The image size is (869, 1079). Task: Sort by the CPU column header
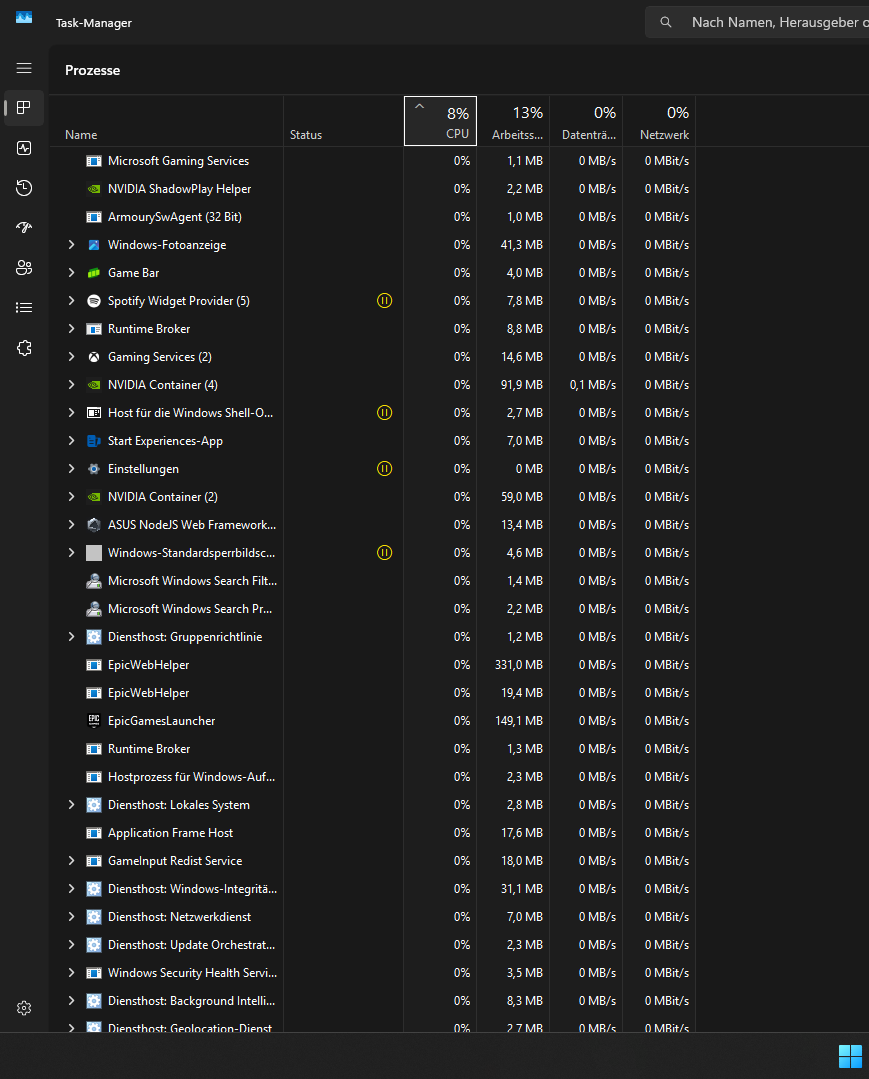[440, 121]
